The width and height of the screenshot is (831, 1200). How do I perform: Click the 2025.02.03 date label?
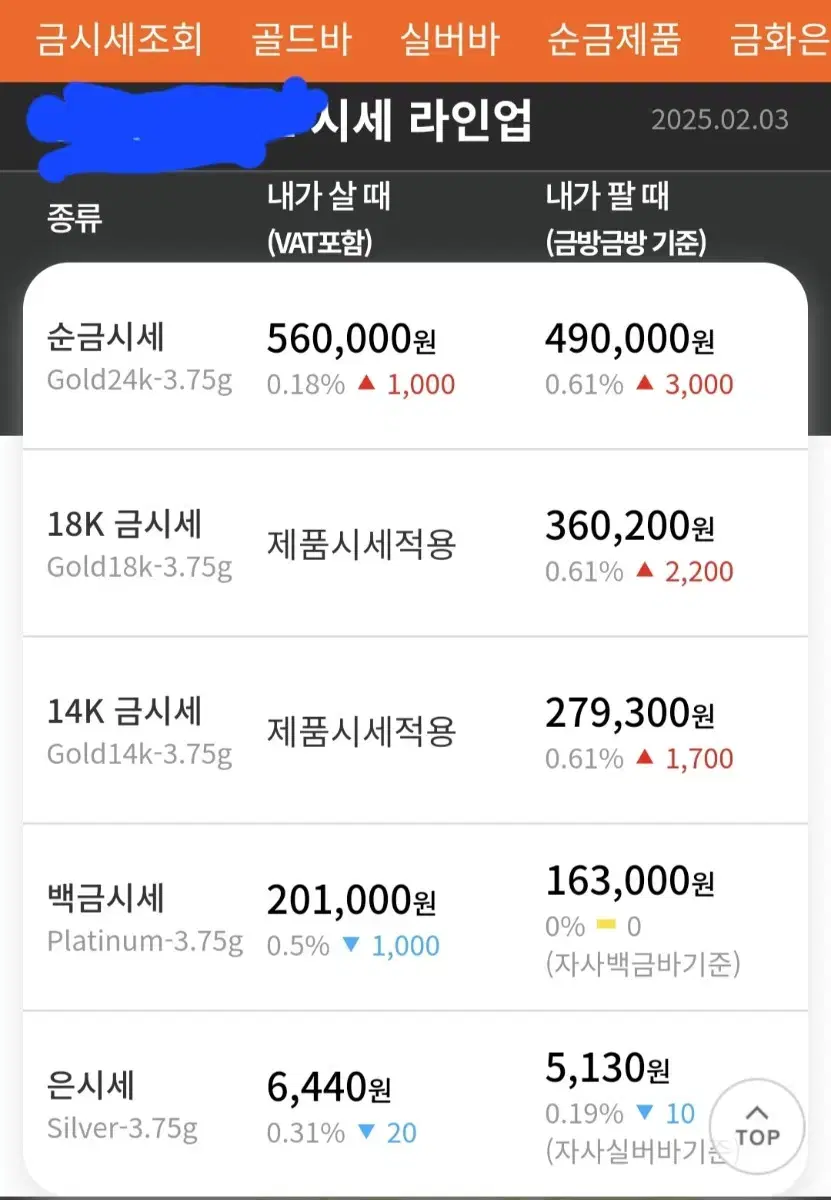(x=720, y=120)
